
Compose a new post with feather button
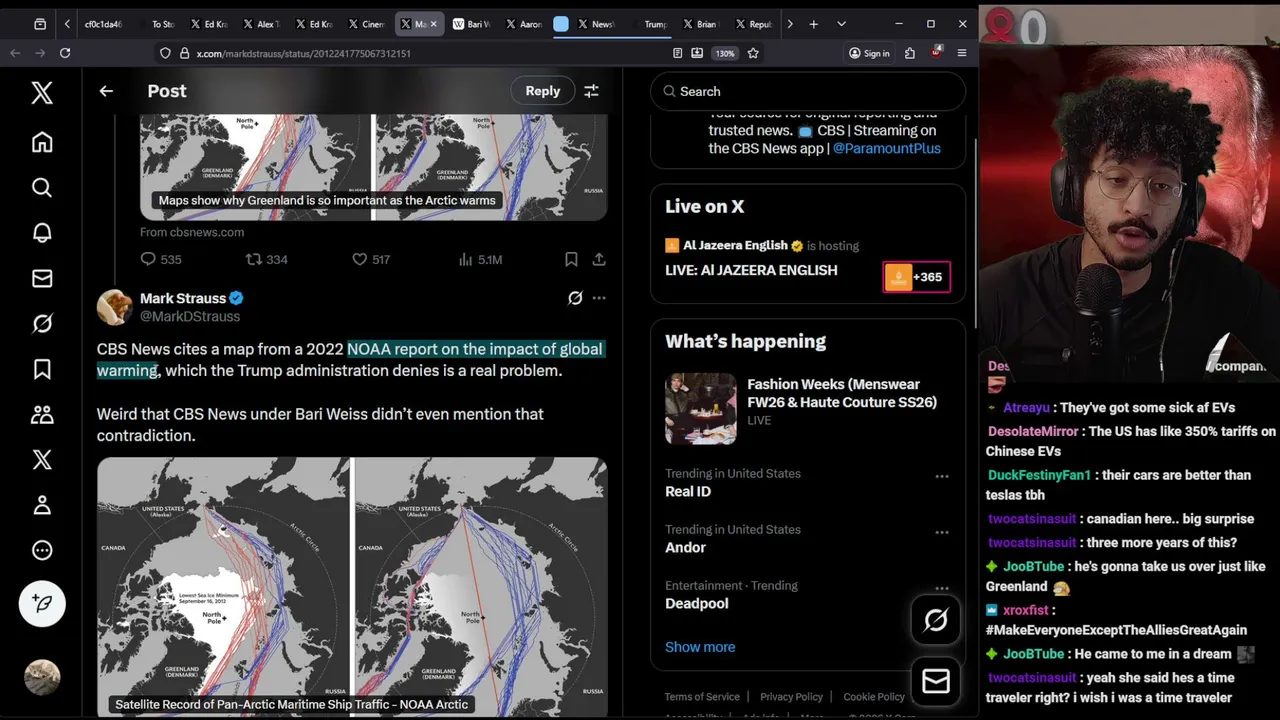42,603
